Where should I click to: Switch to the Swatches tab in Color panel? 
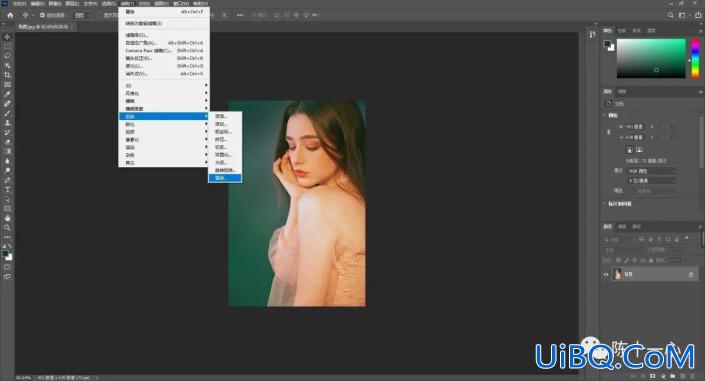pos(622,31)
